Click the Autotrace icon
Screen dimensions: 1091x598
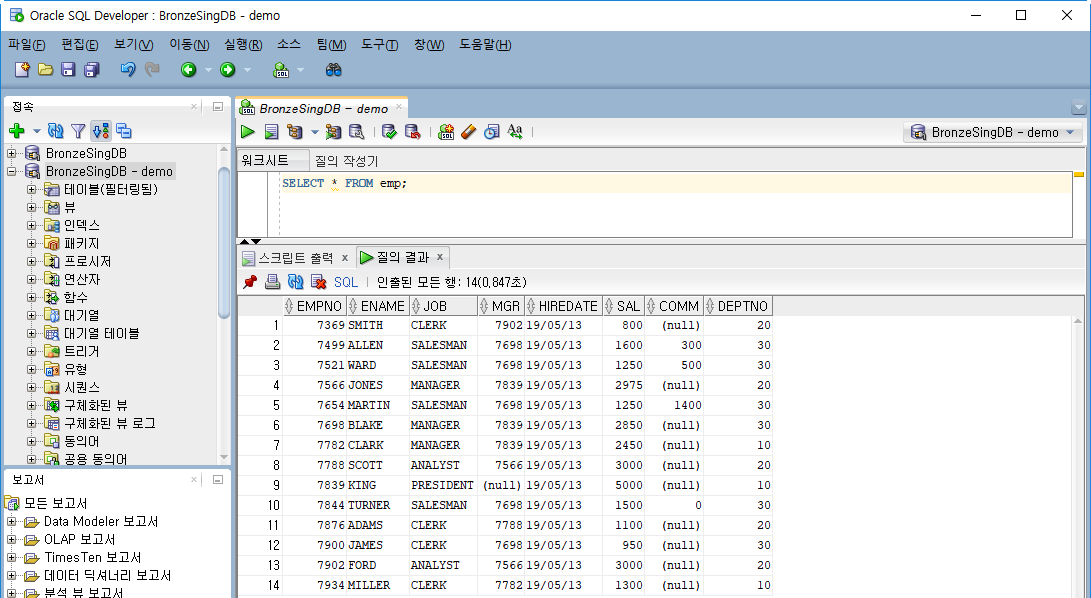(334, 132)
